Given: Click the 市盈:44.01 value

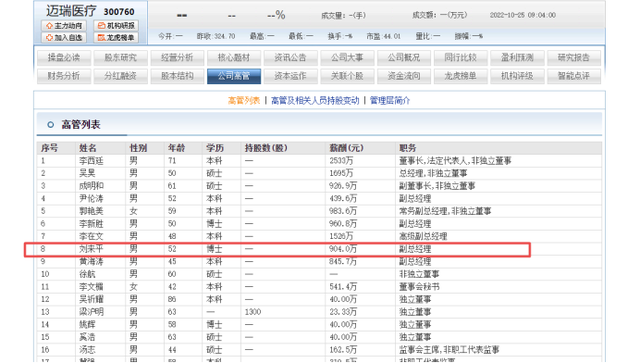Looking at the screenshot, I should pyautogui.click(x=384, y=36).
